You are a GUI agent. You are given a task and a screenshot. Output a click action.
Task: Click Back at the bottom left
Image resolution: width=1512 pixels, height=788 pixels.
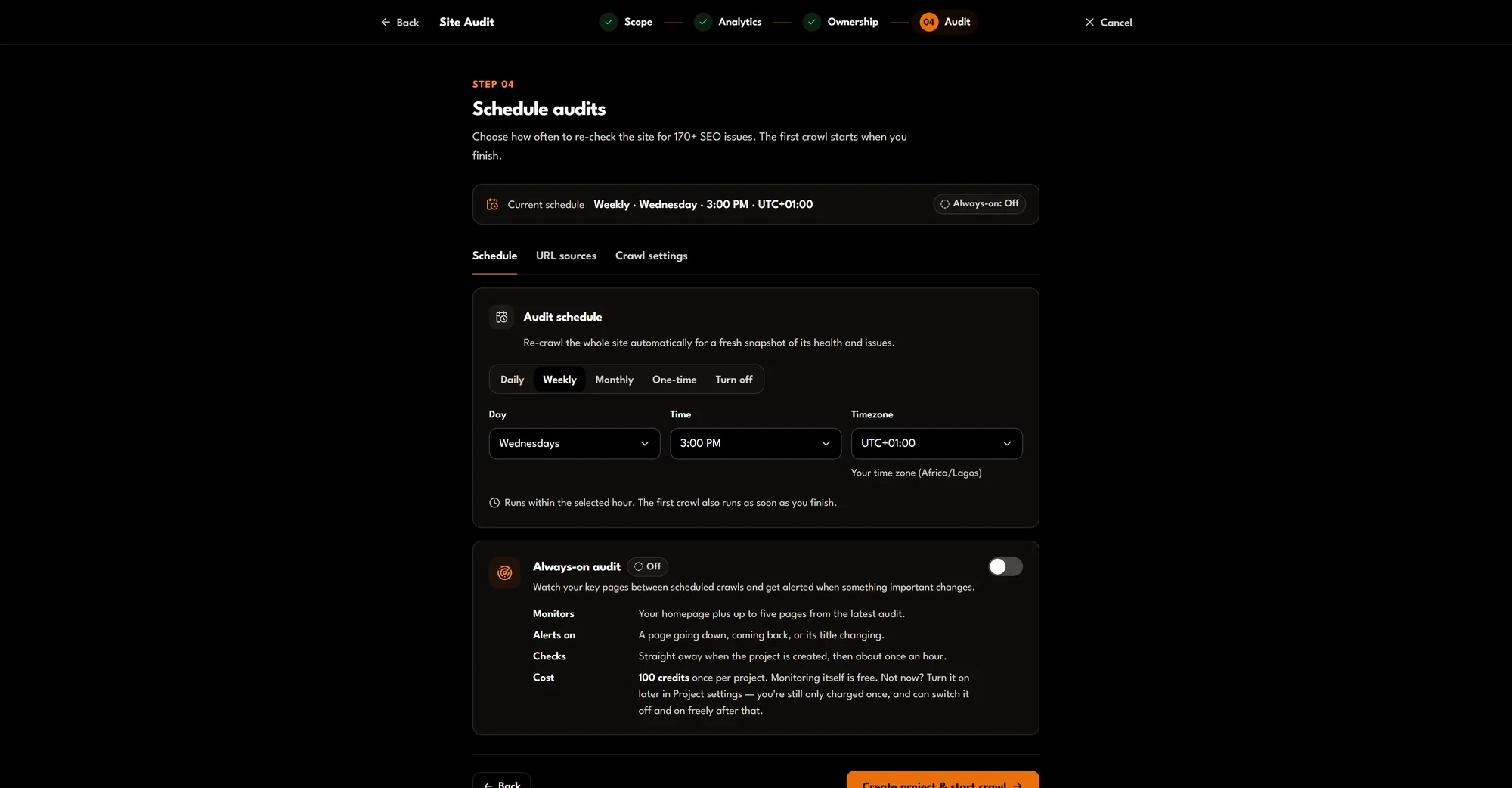[501, 782]
